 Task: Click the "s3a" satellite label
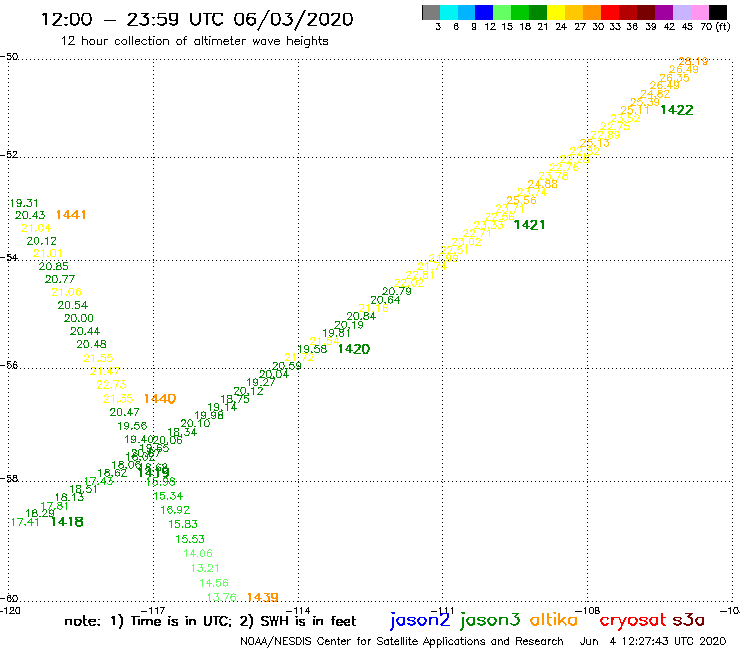(689, 620)
